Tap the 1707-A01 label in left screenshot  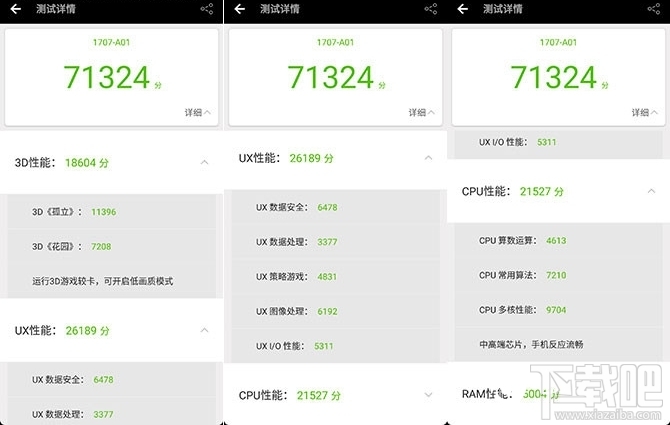[112, 42]
